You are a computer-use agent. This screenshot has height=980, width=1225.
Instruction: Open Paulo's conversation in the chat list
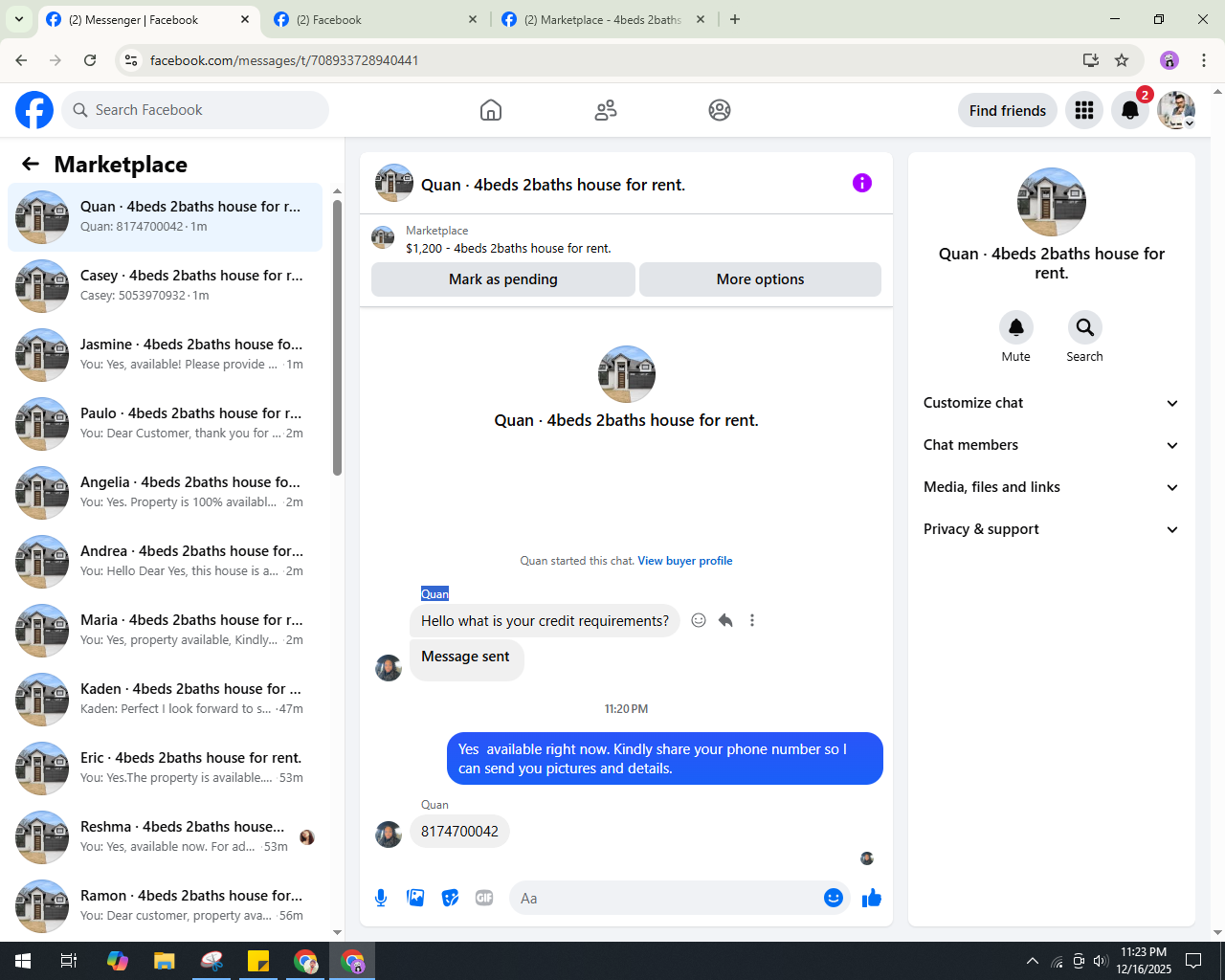click(x=165, y=424)
